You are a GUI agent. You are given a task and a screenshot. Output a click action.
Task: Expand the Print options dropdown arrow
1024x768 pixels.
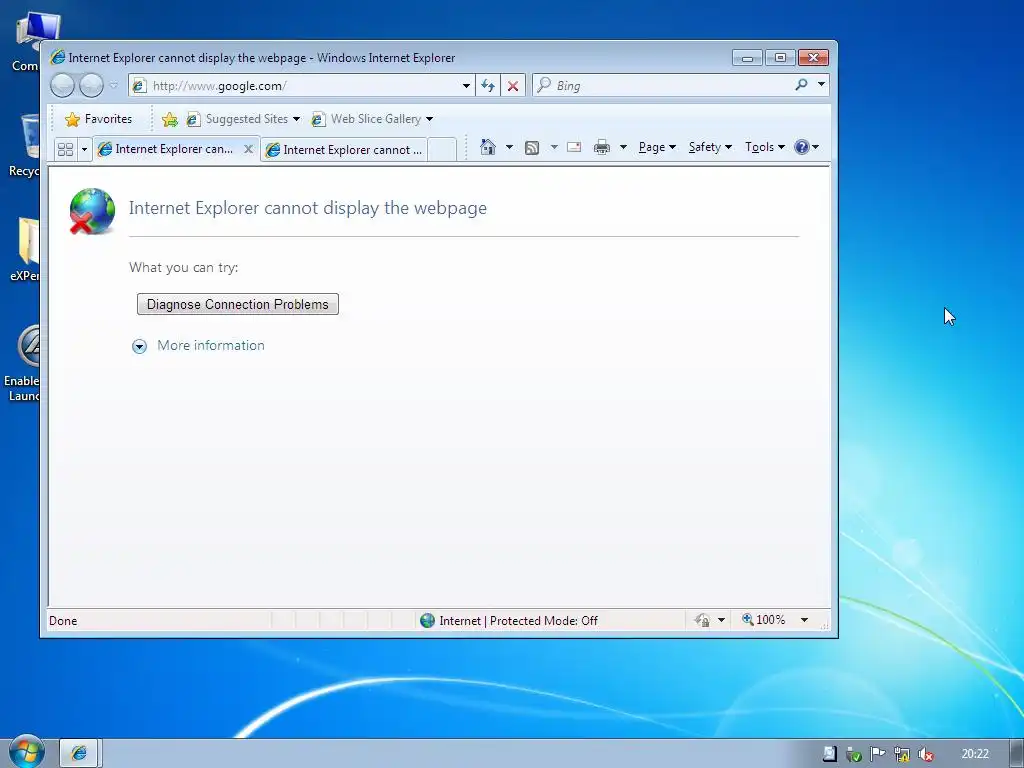click(x=623, y=147)
